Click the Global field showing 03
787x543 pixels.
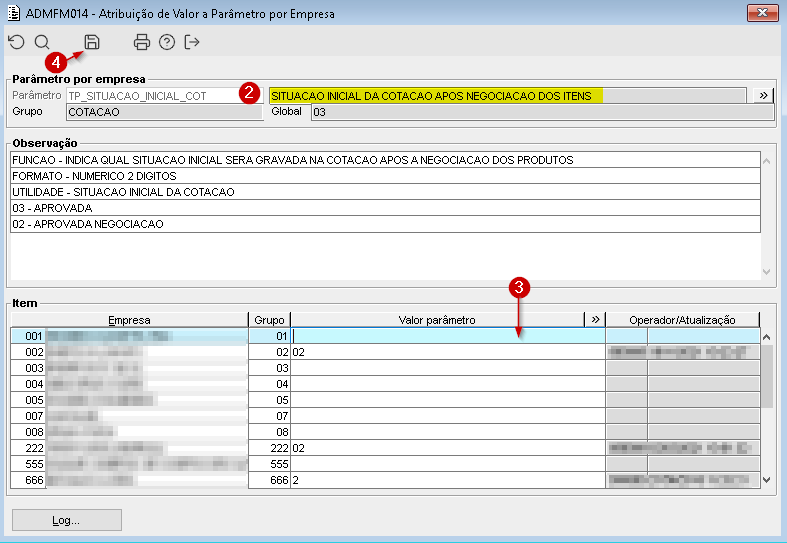point(542,112)
